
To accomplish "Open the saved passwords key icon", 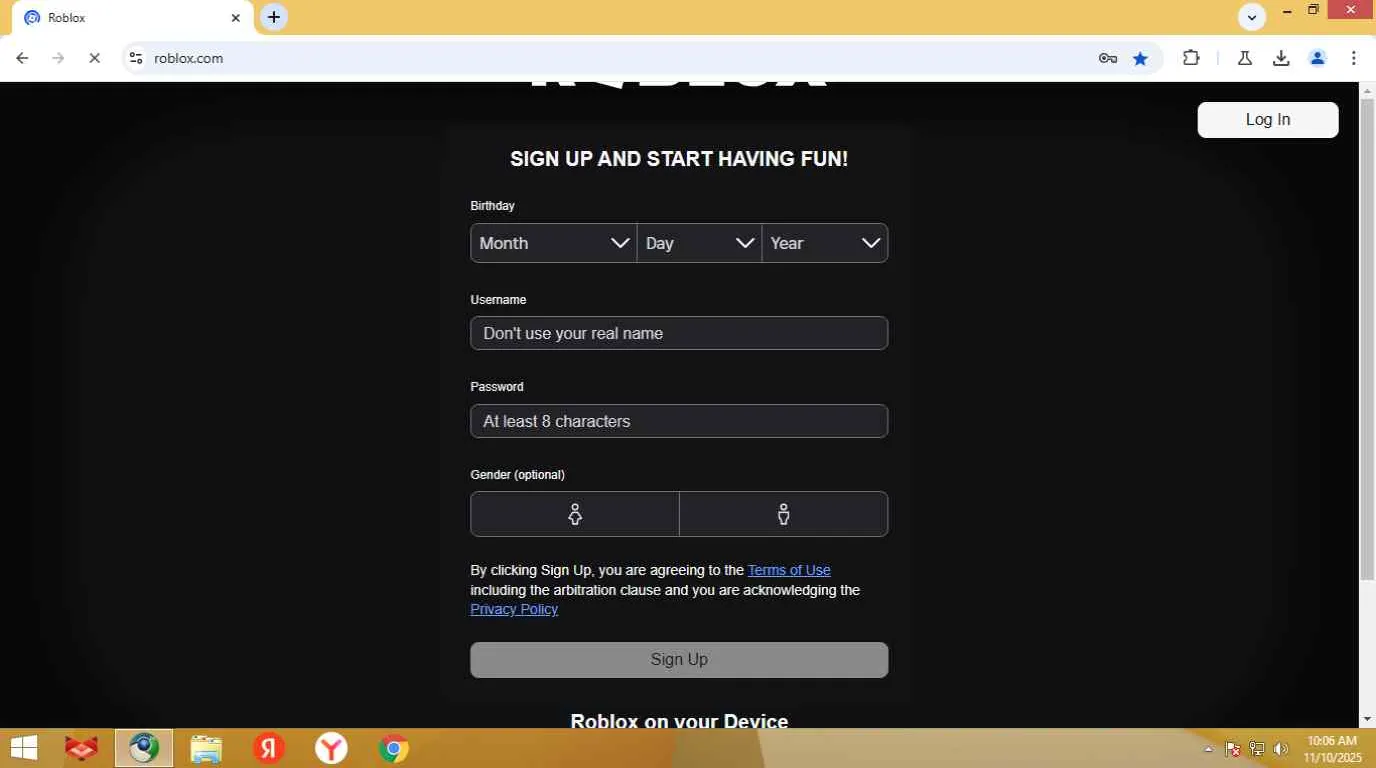I will [x=1108, y=58].
